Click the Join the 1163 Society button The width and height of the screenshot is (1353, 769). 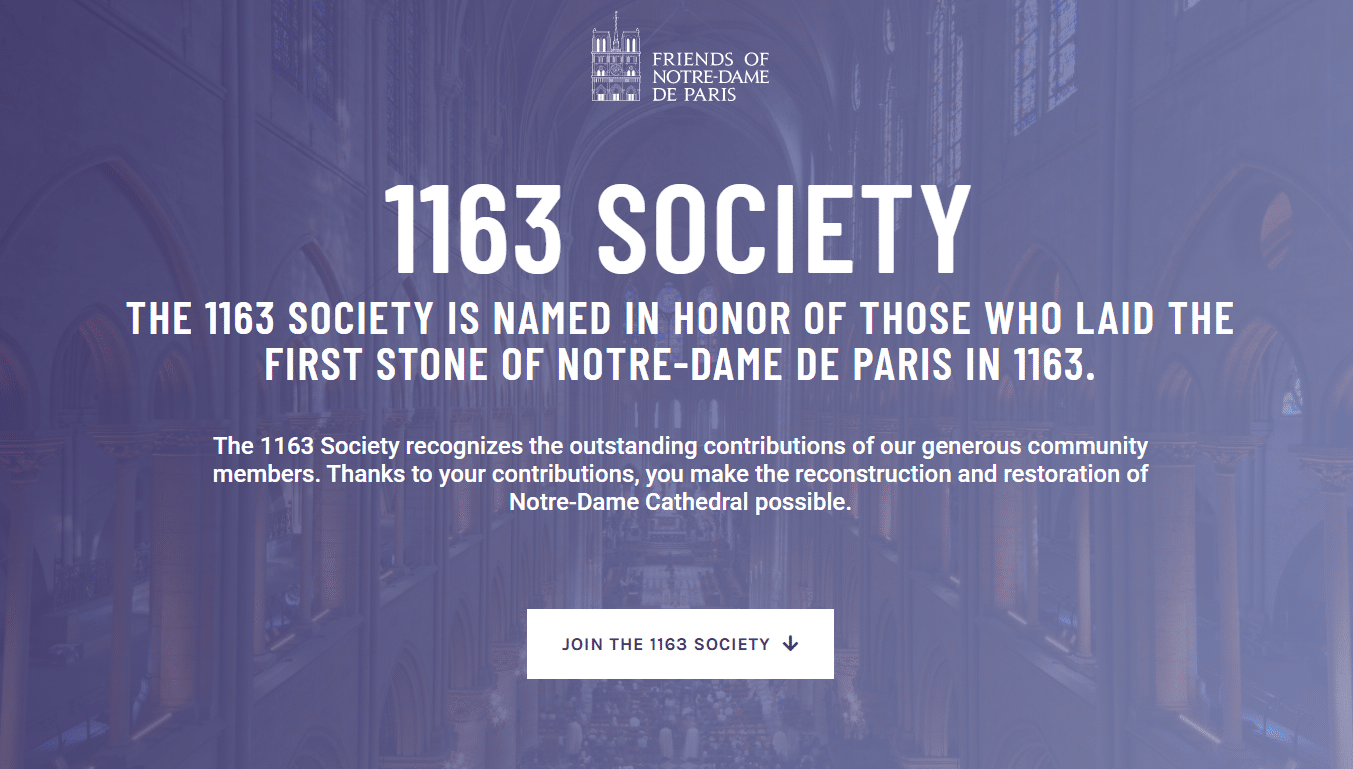(x=680, y=644)
